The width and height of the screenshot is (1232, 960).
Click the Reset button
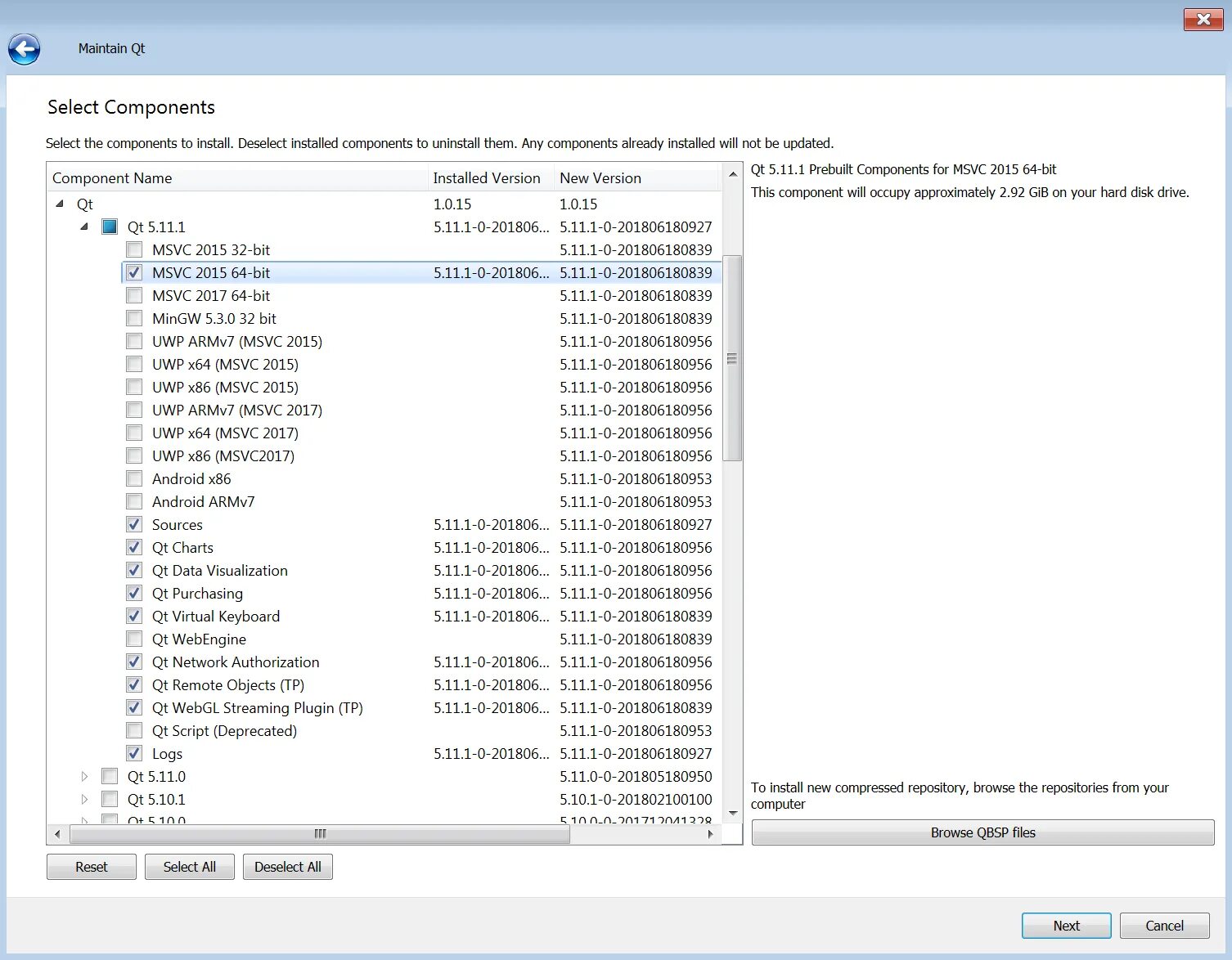pyautogui.click(x=92, y=867)
